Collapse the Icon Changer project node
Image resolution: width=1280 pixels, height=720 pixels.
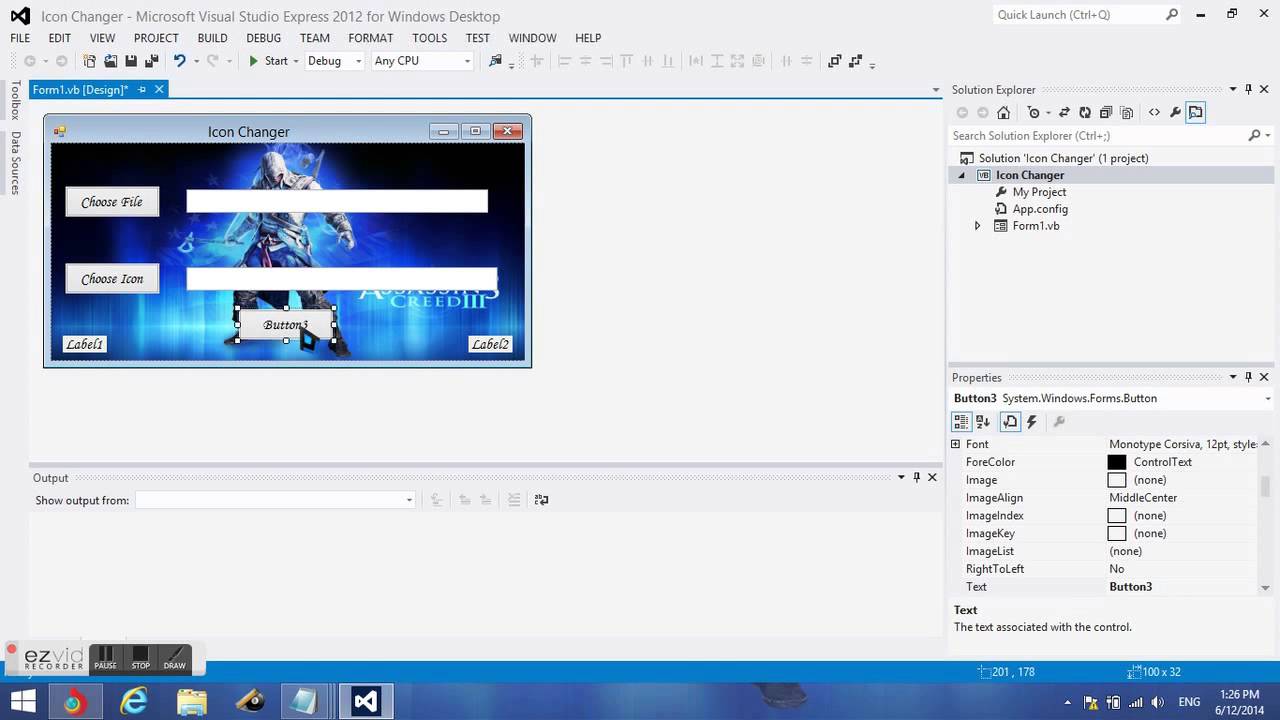click(962, 175)
